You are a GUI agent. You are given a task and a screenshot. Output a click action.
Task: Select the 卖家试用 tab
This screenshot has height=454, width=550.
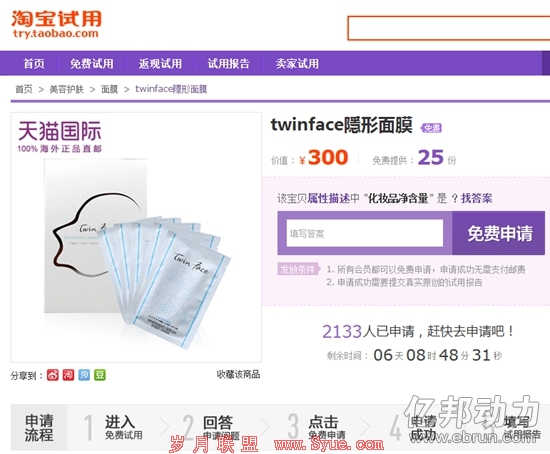point(297,64)
